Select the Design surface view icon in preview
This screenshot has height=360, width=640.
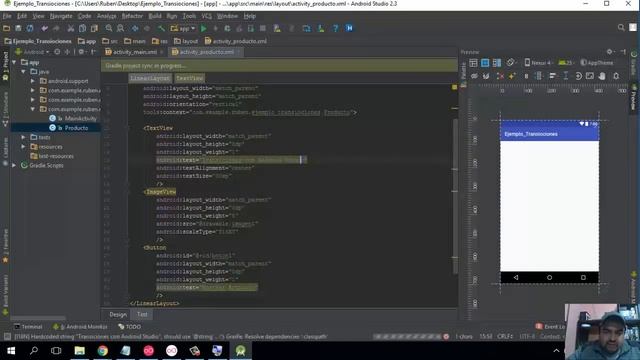click(473, 62)
